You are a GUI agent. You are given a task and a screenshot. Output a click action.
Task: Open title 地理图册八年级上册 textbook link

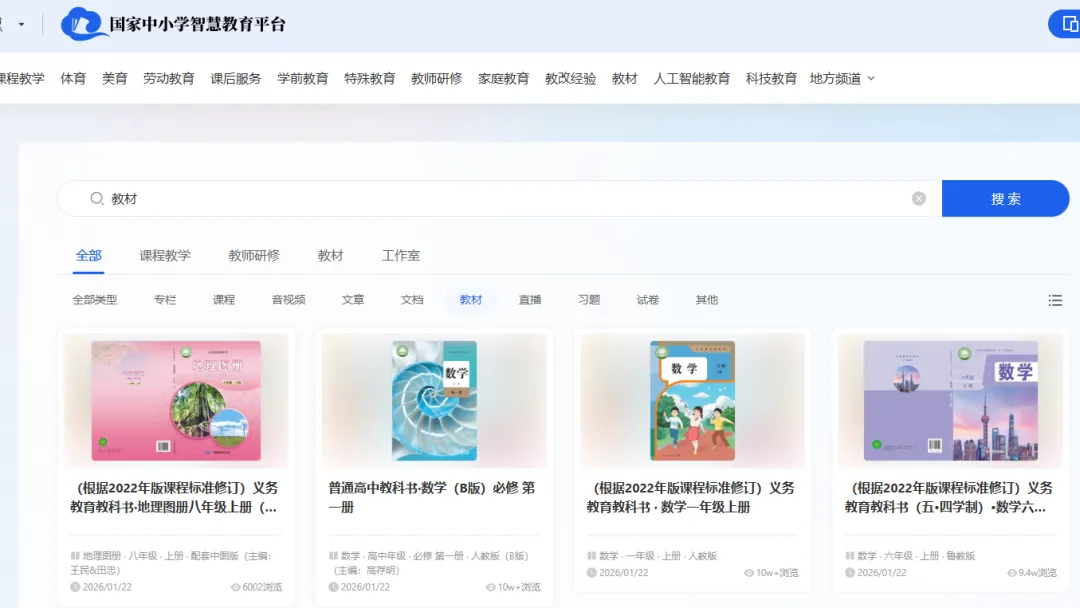174,497
